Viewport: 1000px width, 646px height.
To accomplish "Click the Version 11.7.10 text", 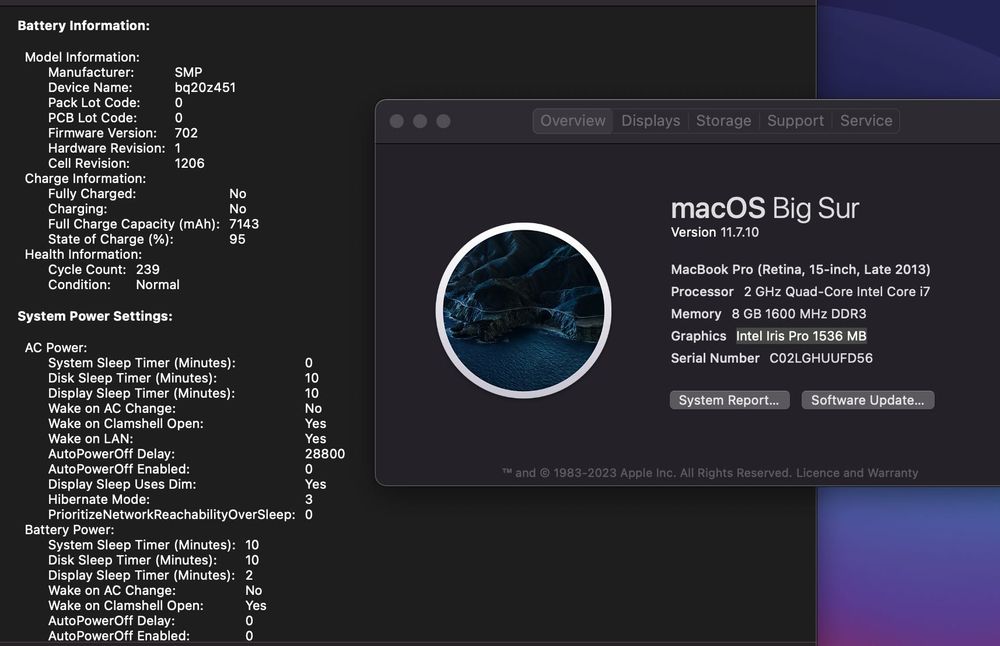I will tap(715, 232).
